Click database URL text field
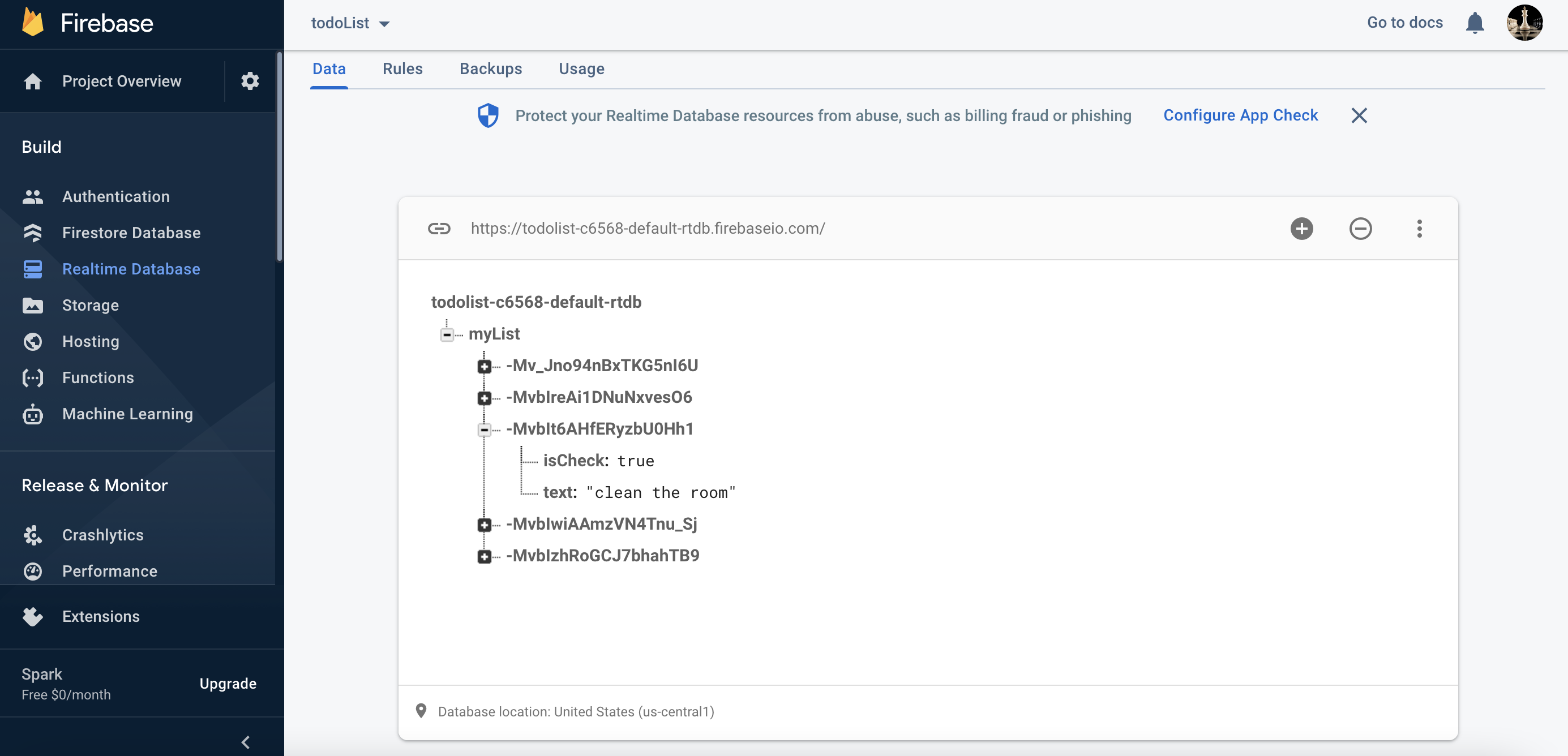 [648, 228]
